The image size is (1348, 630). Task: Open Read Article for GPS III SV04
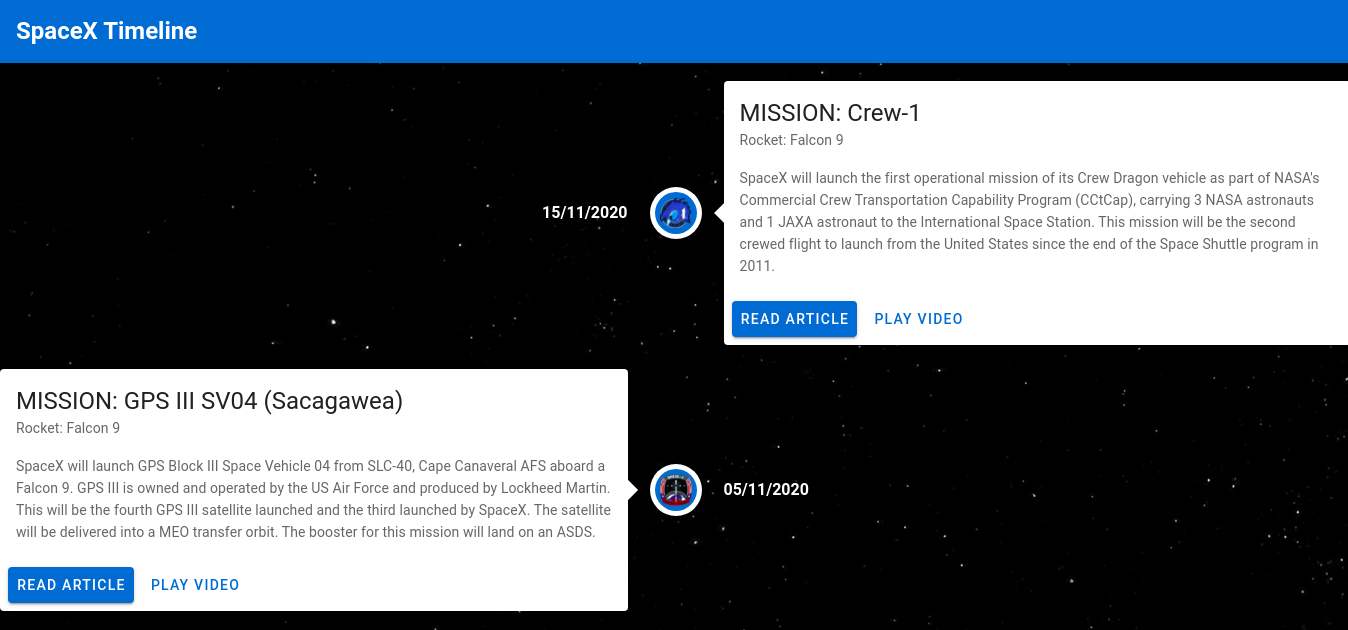[x=71, y=585]
